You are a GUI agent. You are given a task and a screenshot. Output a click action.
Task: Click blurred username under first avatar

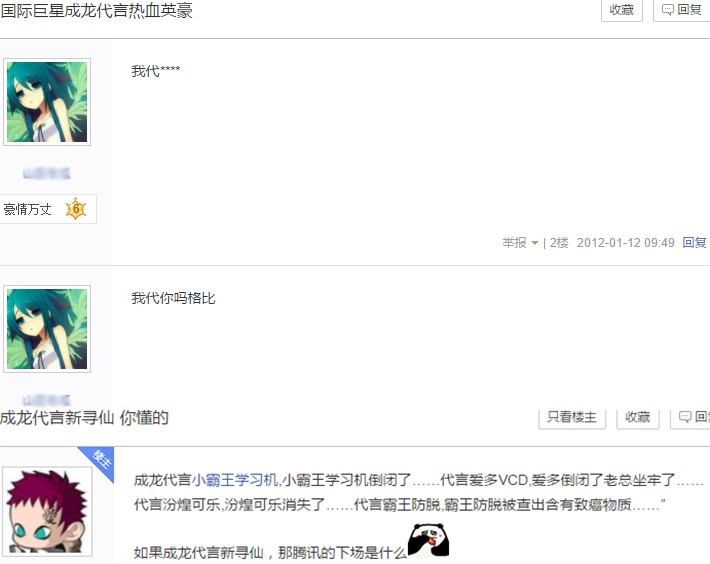47,173
